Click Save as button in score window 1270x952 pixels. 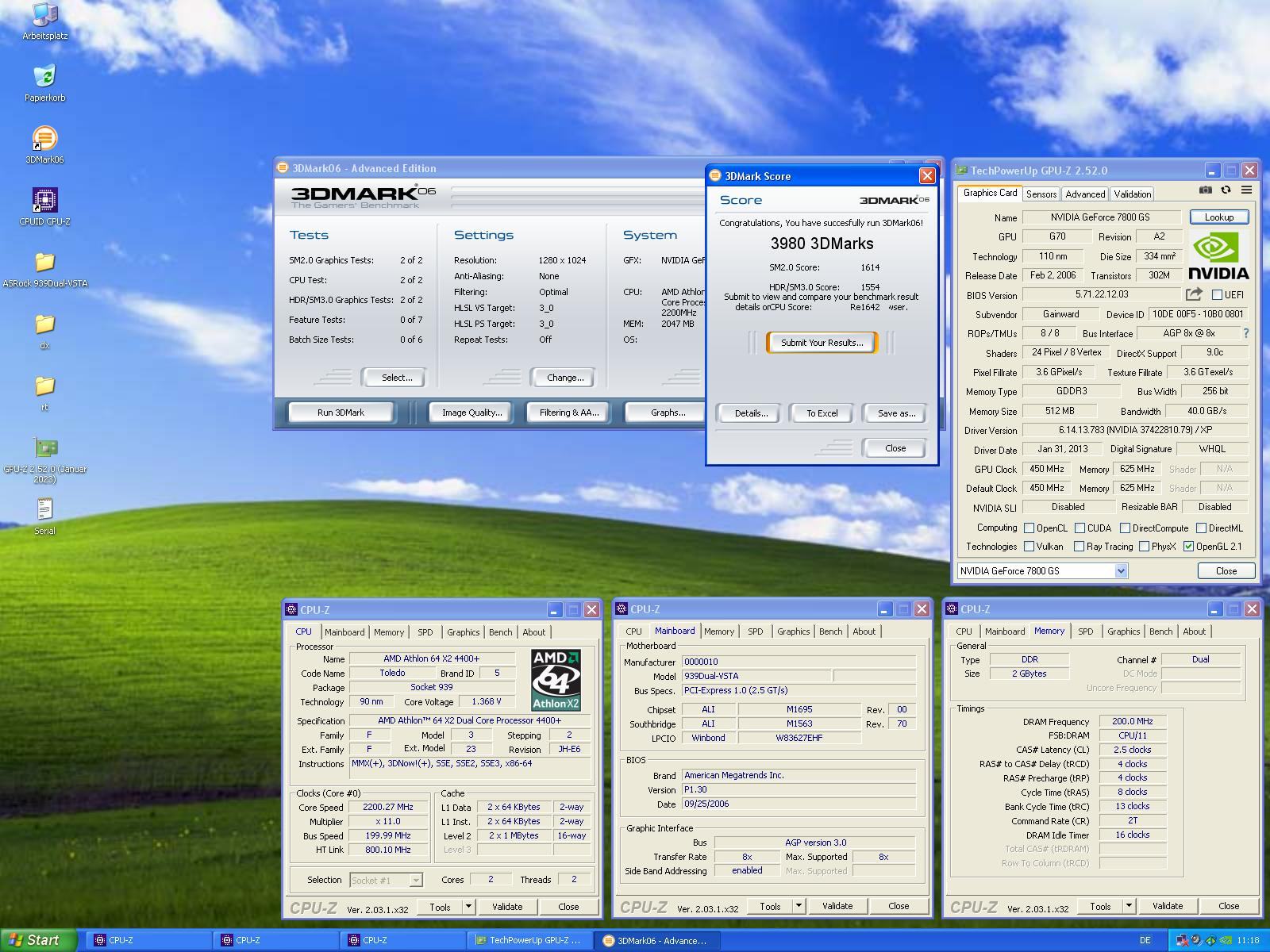(896, 413)
